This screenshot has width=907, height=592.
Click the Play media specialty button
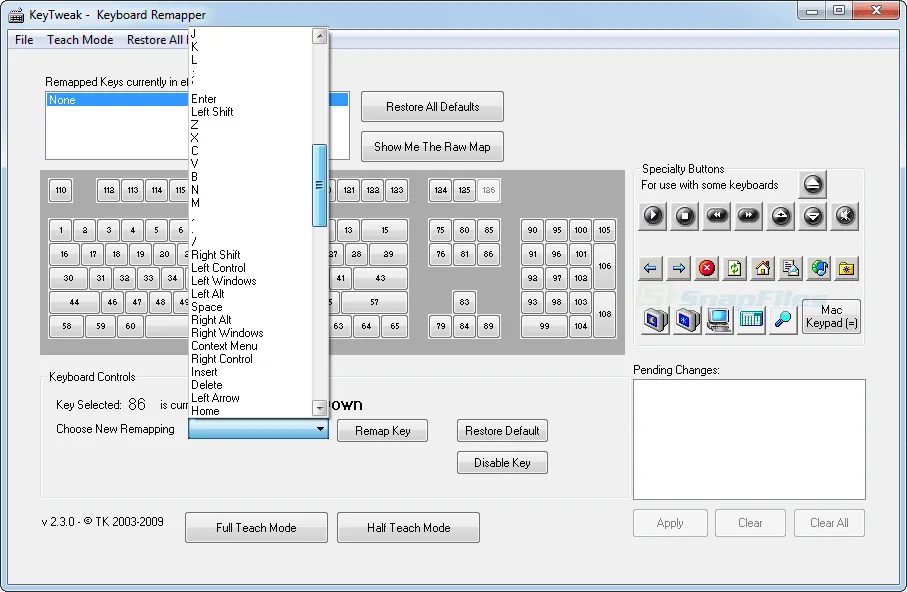(652, 216)
